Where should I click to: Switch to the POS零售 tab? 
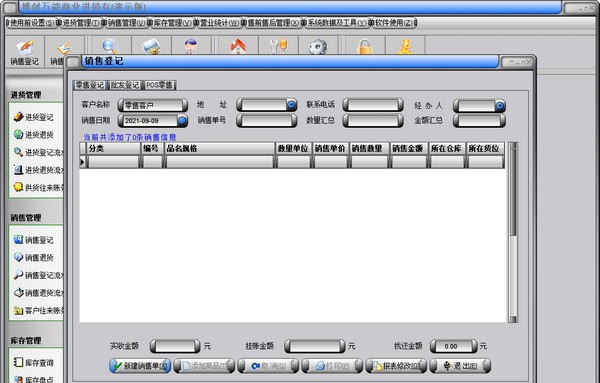click(x=159, y=85)
